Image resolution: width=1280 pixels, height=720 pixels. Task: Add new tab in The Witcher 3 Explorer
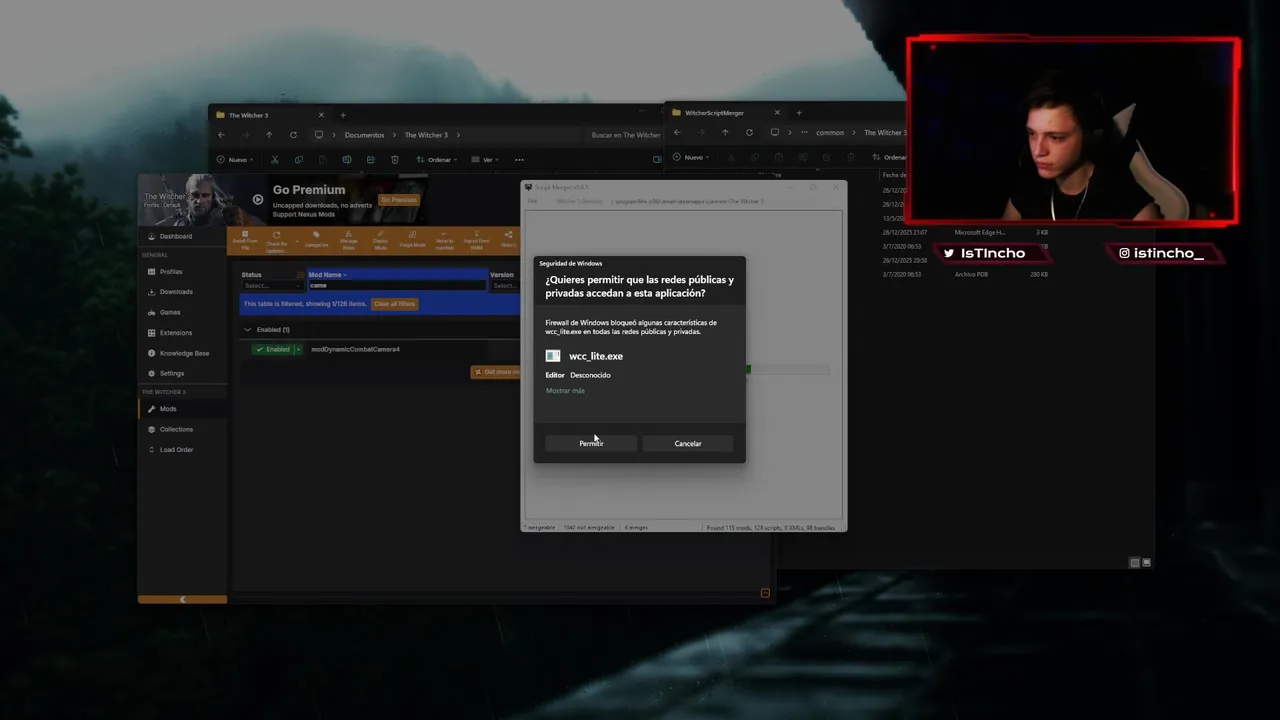[342, 115]
